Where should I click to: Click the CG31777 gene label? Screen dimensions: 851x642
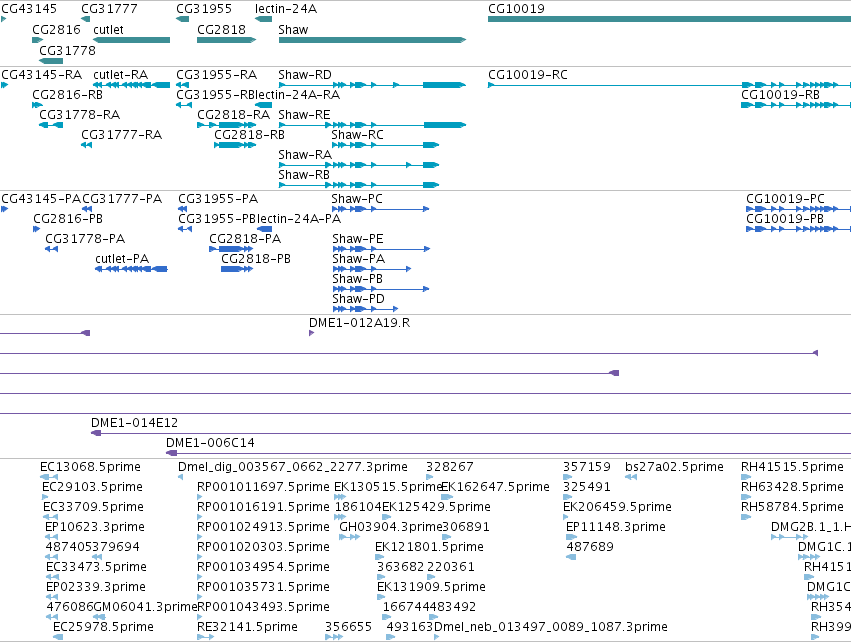[x=109, y=9]
